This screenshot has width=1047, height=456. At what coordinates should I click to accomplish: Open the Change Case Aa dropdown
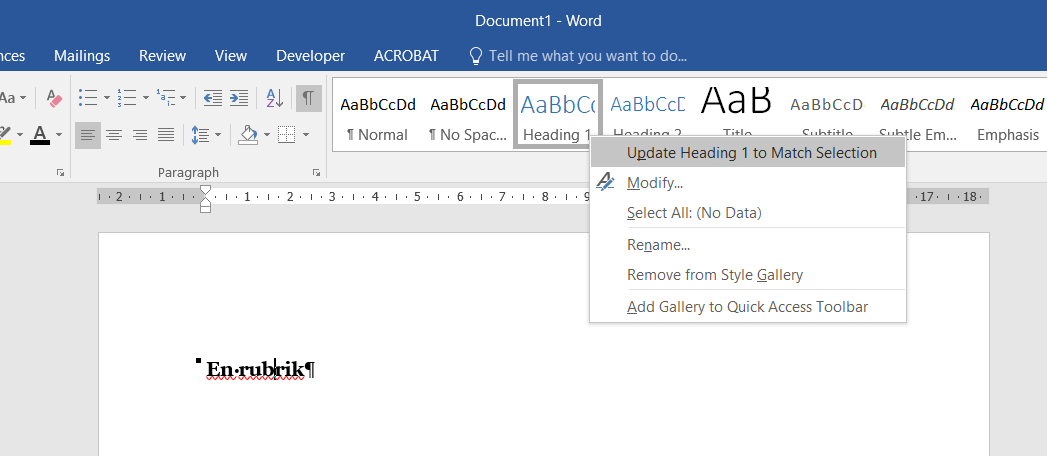pyautogui.click(x=13, y=98)
